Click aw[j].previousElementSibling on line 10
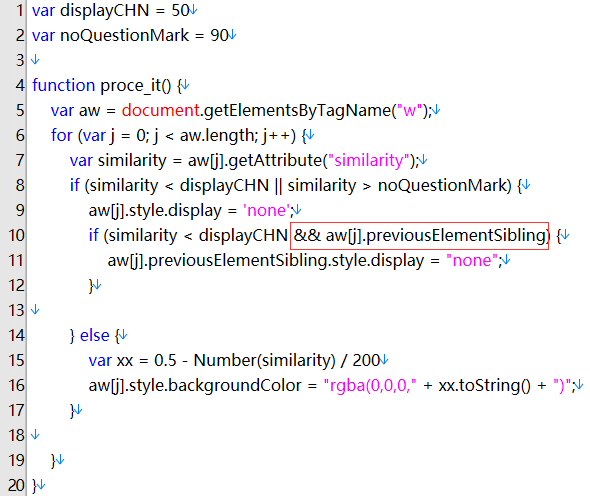Viewport: 590px width, 496px height. (436, 235)
